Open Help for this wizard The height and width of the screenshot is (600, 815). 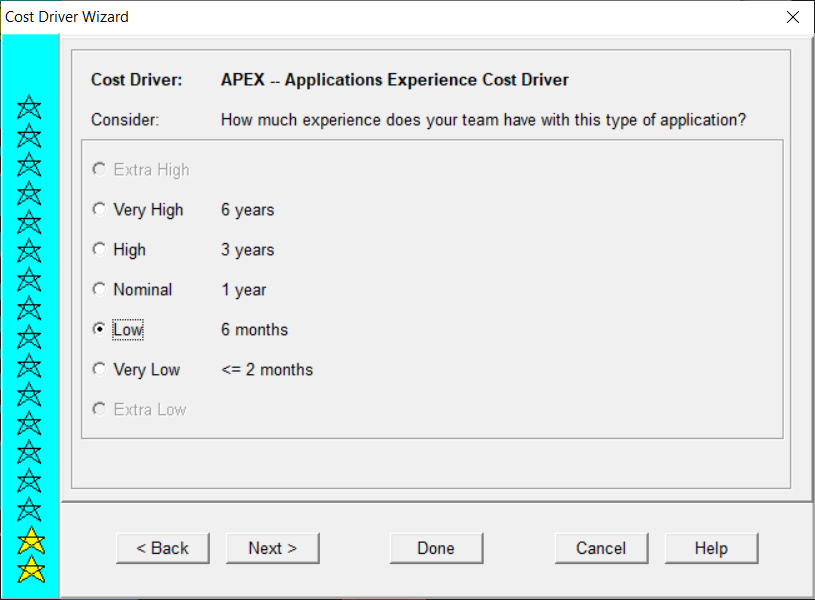(x=711, y=548)
